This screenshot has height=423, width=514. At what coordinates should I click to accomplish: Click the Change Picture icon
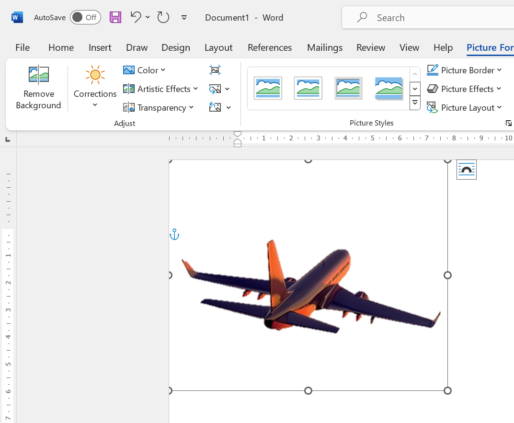coord(215,89)
